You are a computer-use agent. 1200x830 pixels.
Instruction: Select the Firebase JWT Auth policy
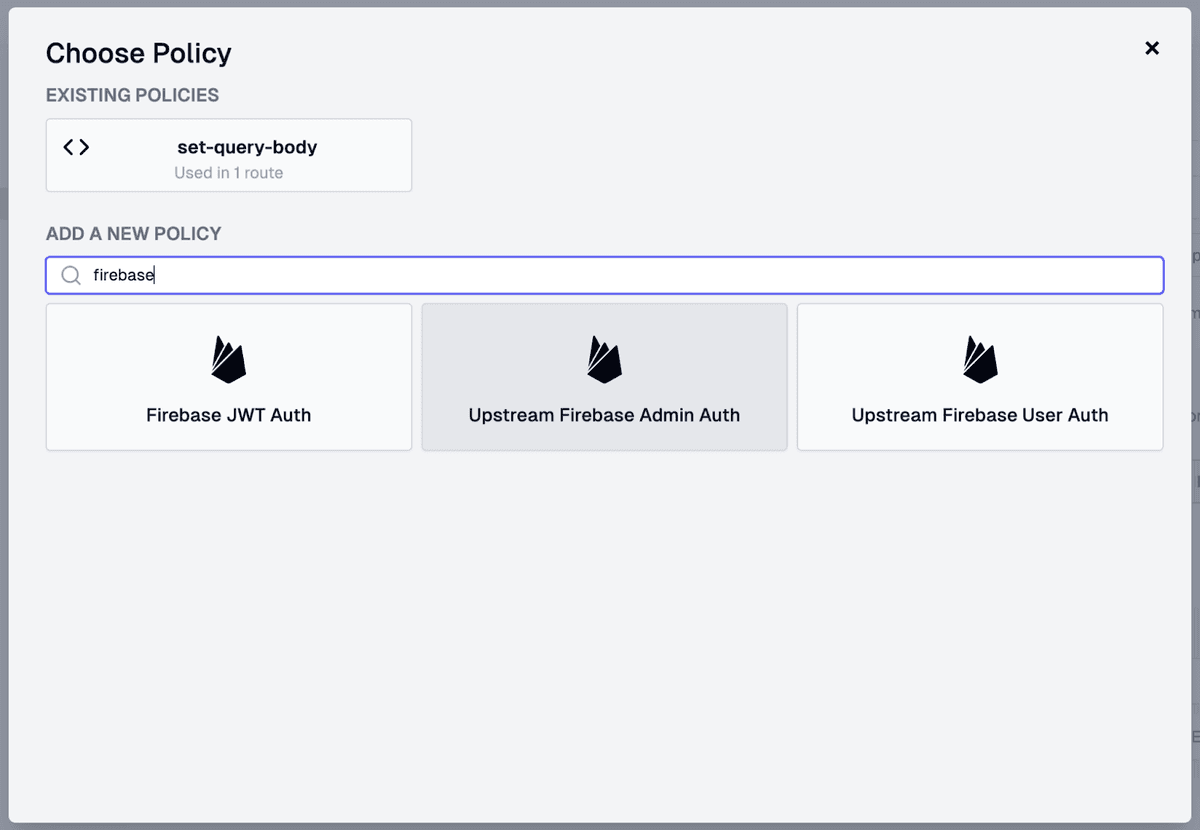click(228, 377)
